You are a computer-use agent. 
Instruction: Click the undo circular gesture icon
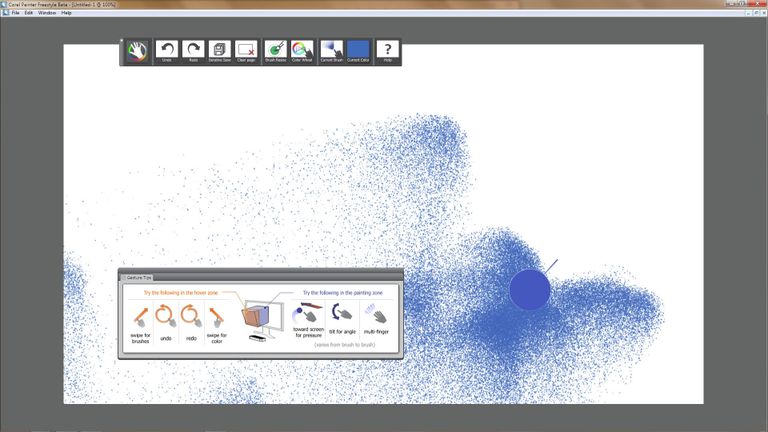(x=166, y=316)
